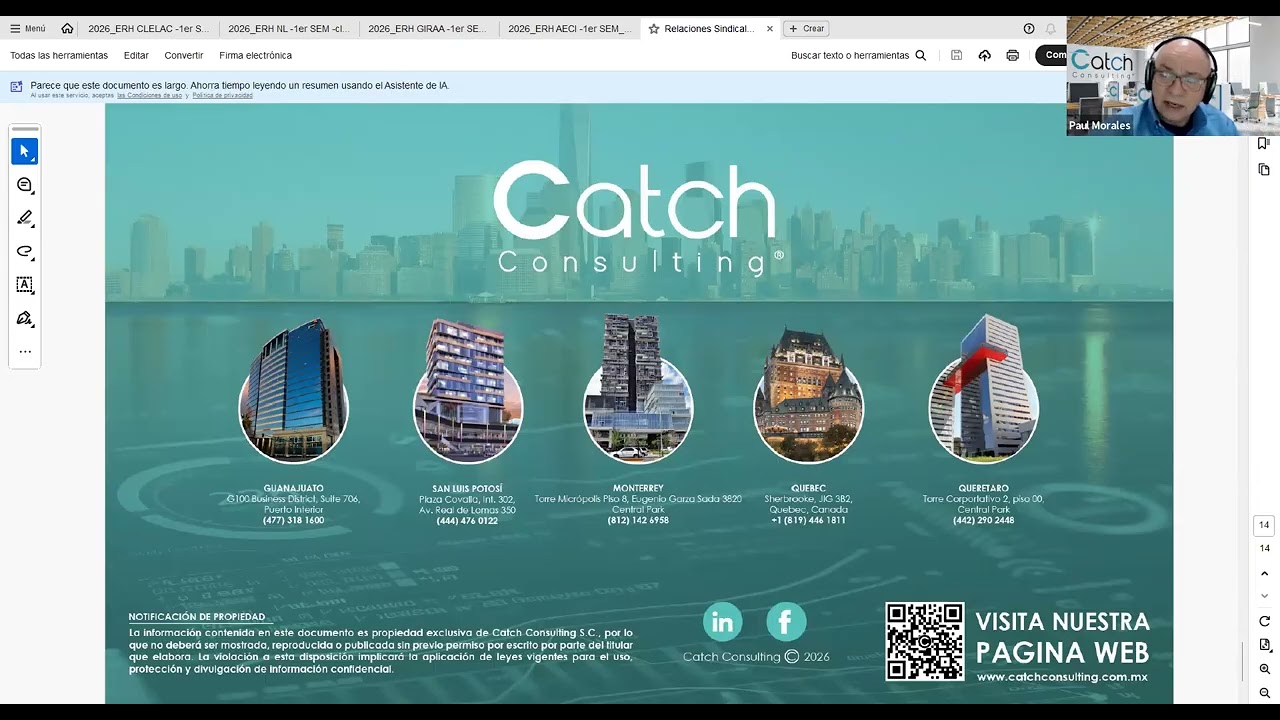Open more tools ellipsis
Viewport: 1280px width, 720px height.
coord(25,352)
